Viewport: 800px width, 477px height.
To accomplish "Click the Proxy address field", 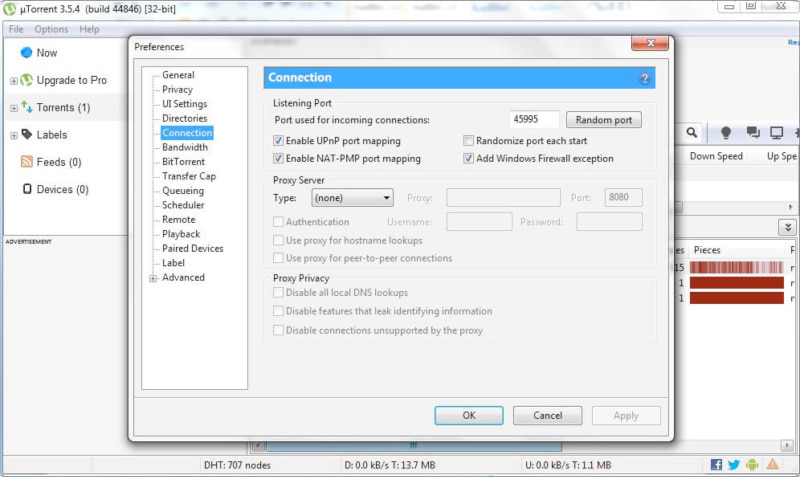I will pyautogui.click(x=503, y=197).
